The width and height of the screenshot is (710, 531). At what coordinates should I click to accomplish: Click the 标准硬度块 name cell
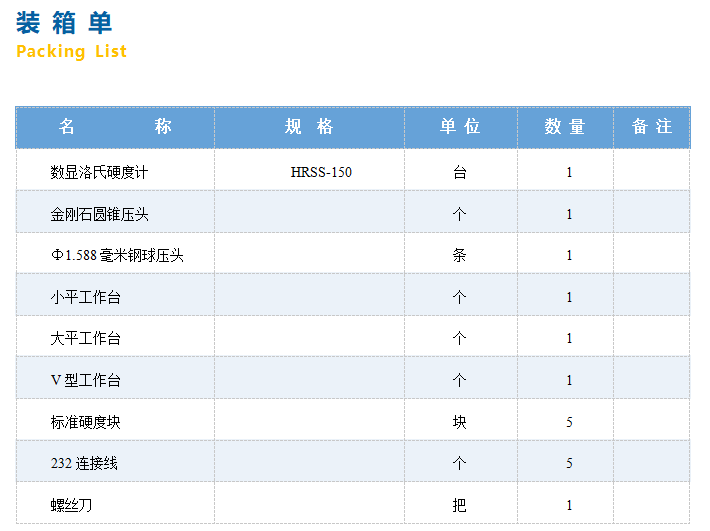85,422
